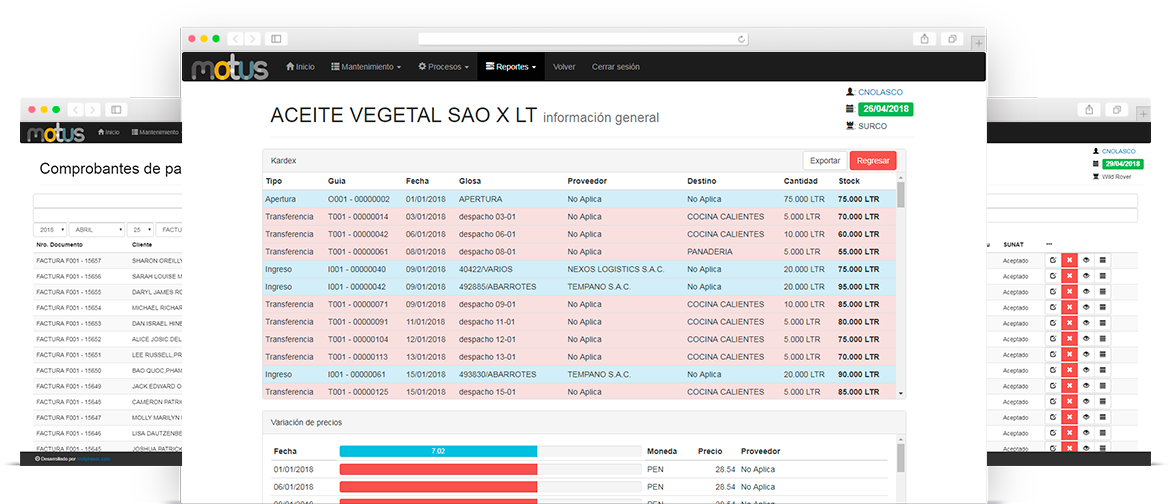Open the Mantenimiento dropdown menu
The image size is (1170, 504).
click(366, 67)
